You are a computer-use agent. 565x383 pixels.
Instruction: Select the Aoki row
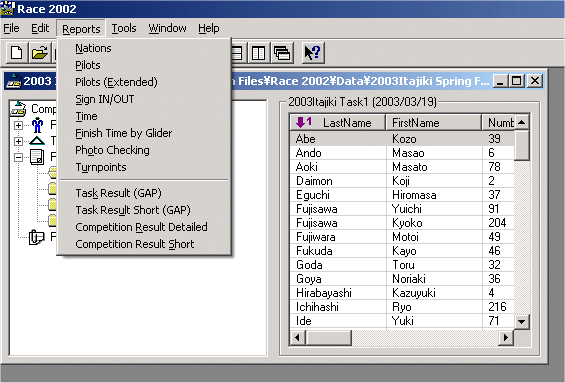[402, 167]
